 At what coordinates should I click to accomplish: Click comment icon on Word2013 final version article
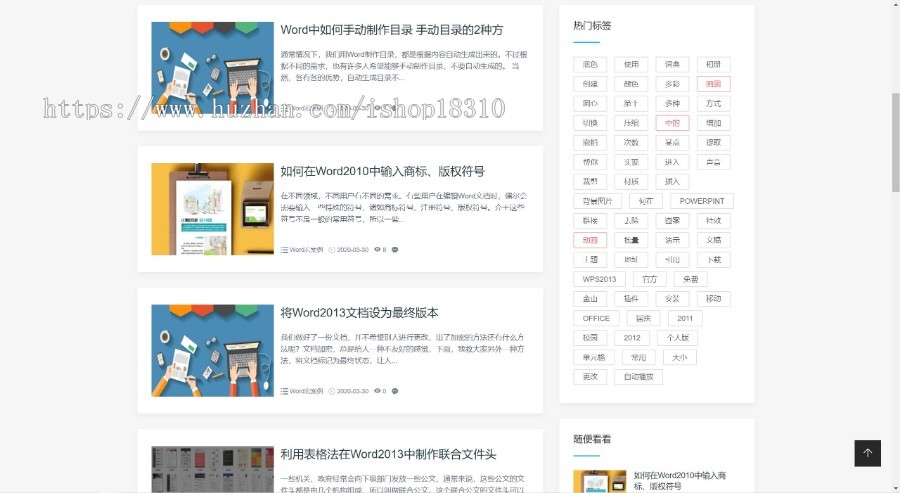[x=395, y=391]
